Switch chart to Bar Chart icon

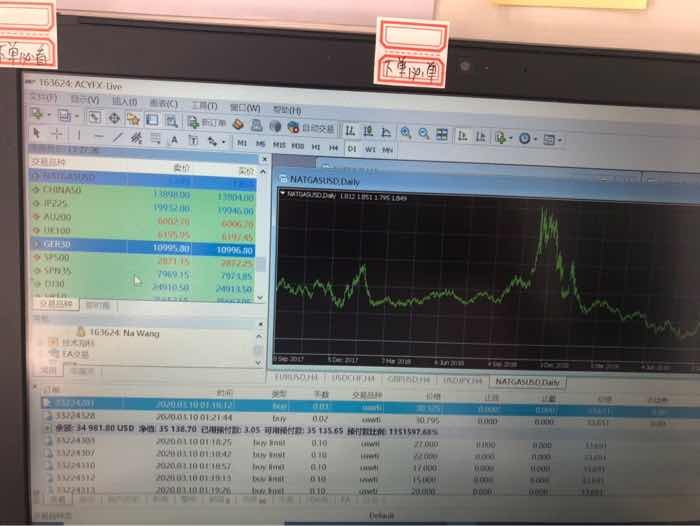[x=350, y=130]
